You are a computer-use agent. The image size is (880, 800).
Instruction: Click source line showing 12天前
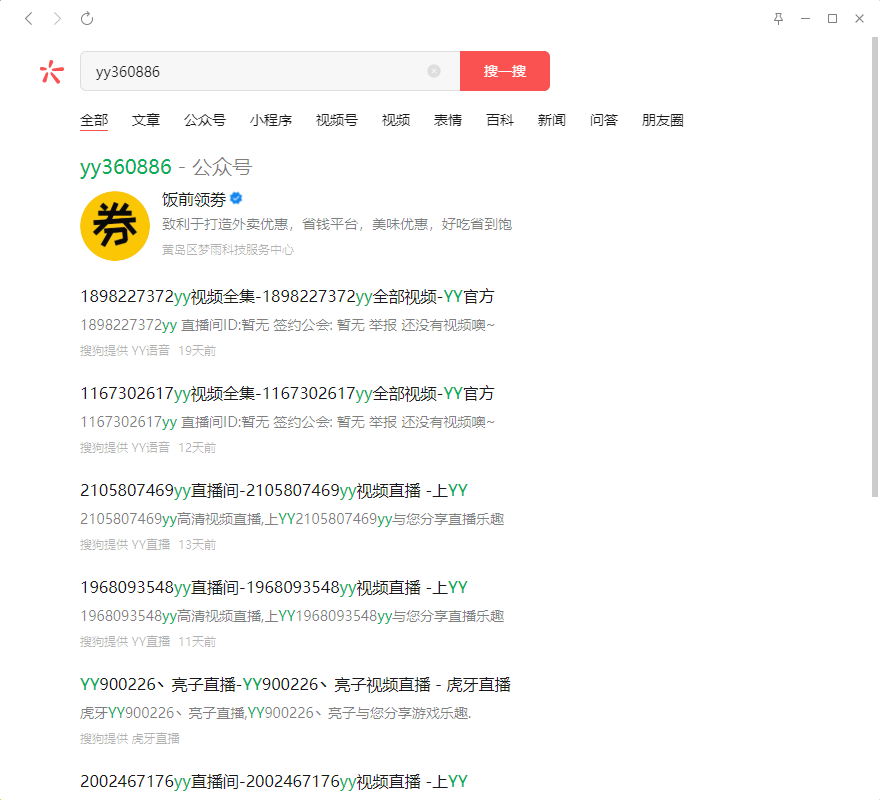coord(148,448)
